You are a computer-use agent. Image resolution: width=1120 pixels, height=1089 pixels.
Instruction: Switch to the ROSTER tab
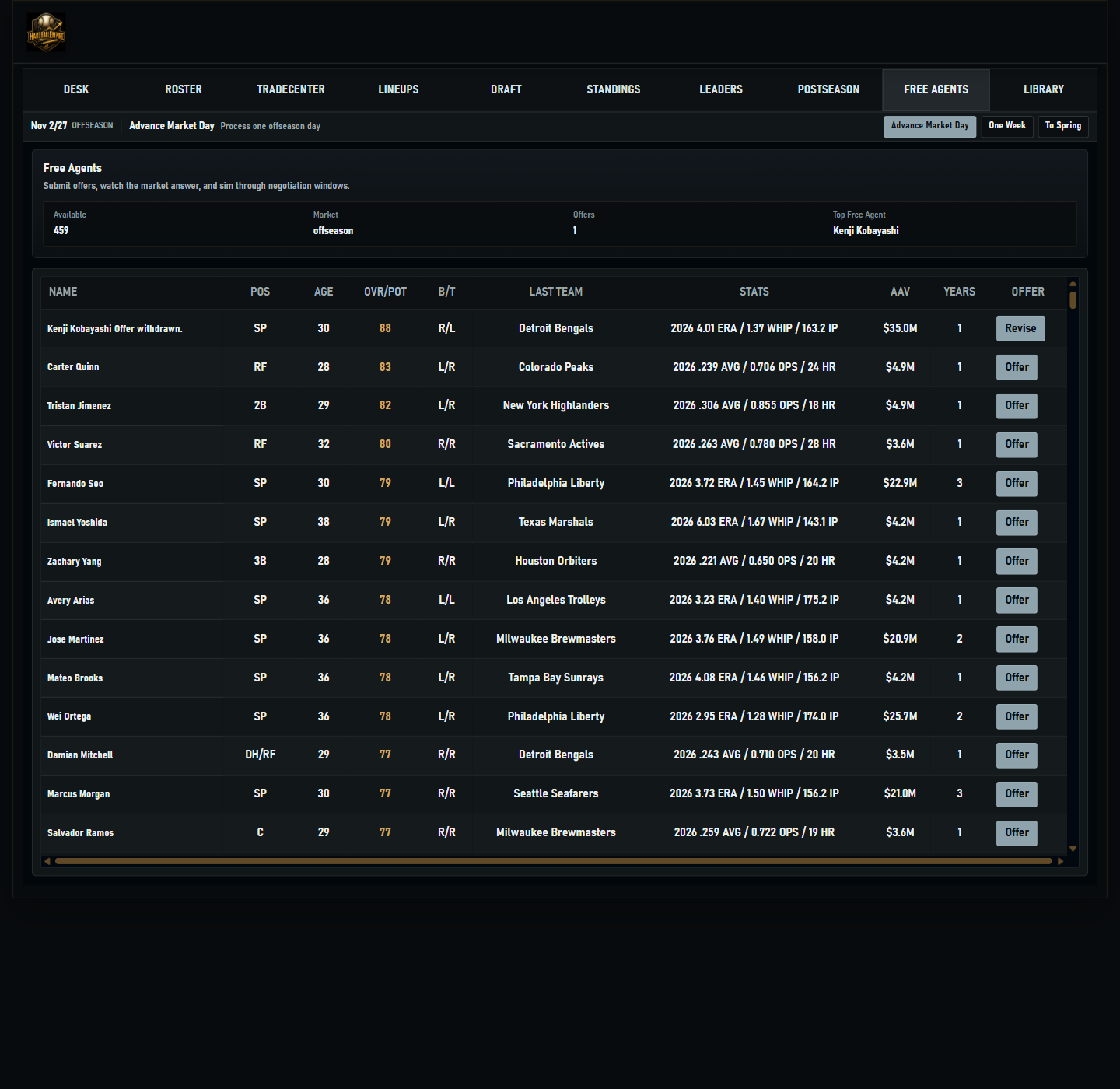184,89
